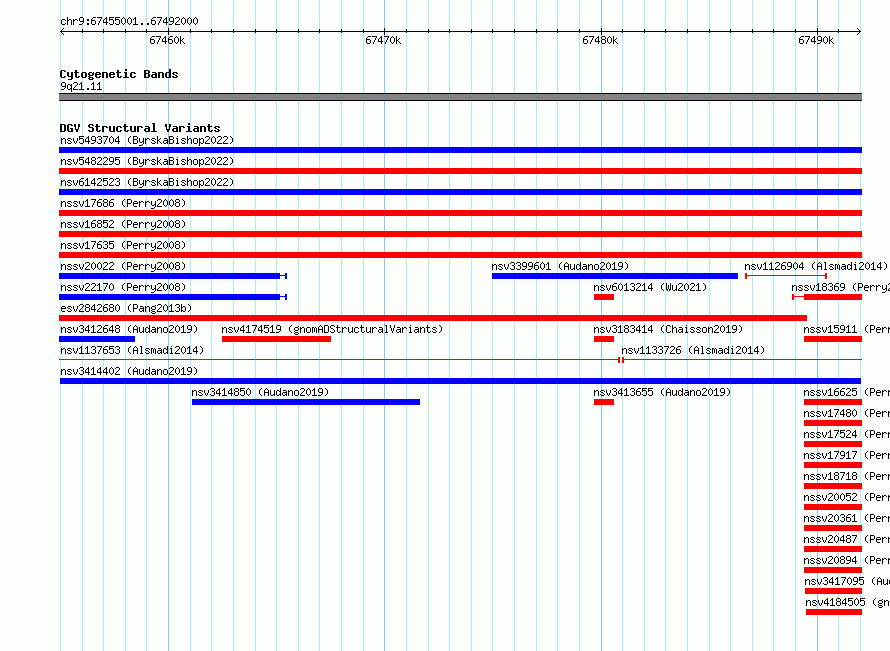The image size is (890, 651).
Task: Click the blue bar of nssv22170
Action: click(x=173, y=297)
